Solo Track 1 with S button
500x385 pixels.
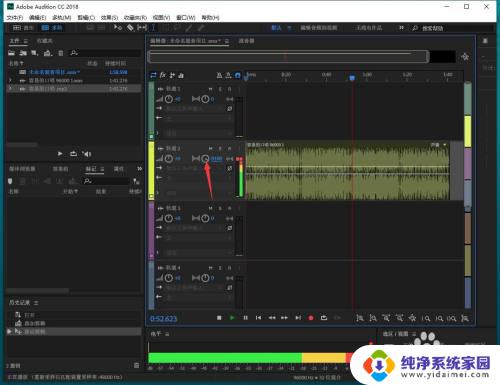[x=220, y=89]
